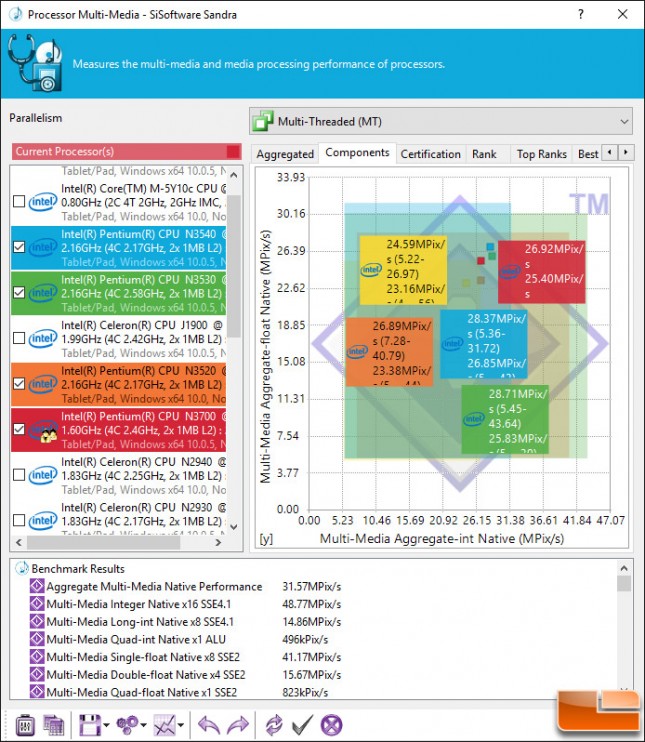Click the save floppy disk icon
Viewport: 645px width, 742px height.
pos(89,725)
